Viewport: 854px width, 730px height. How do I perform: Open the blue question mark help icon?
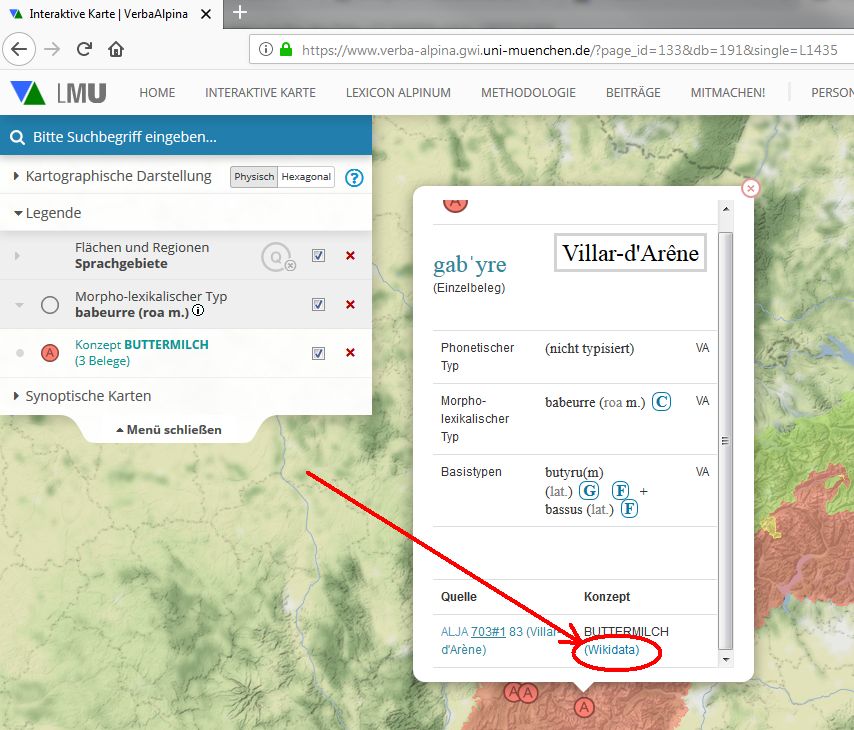pos(354,178)
